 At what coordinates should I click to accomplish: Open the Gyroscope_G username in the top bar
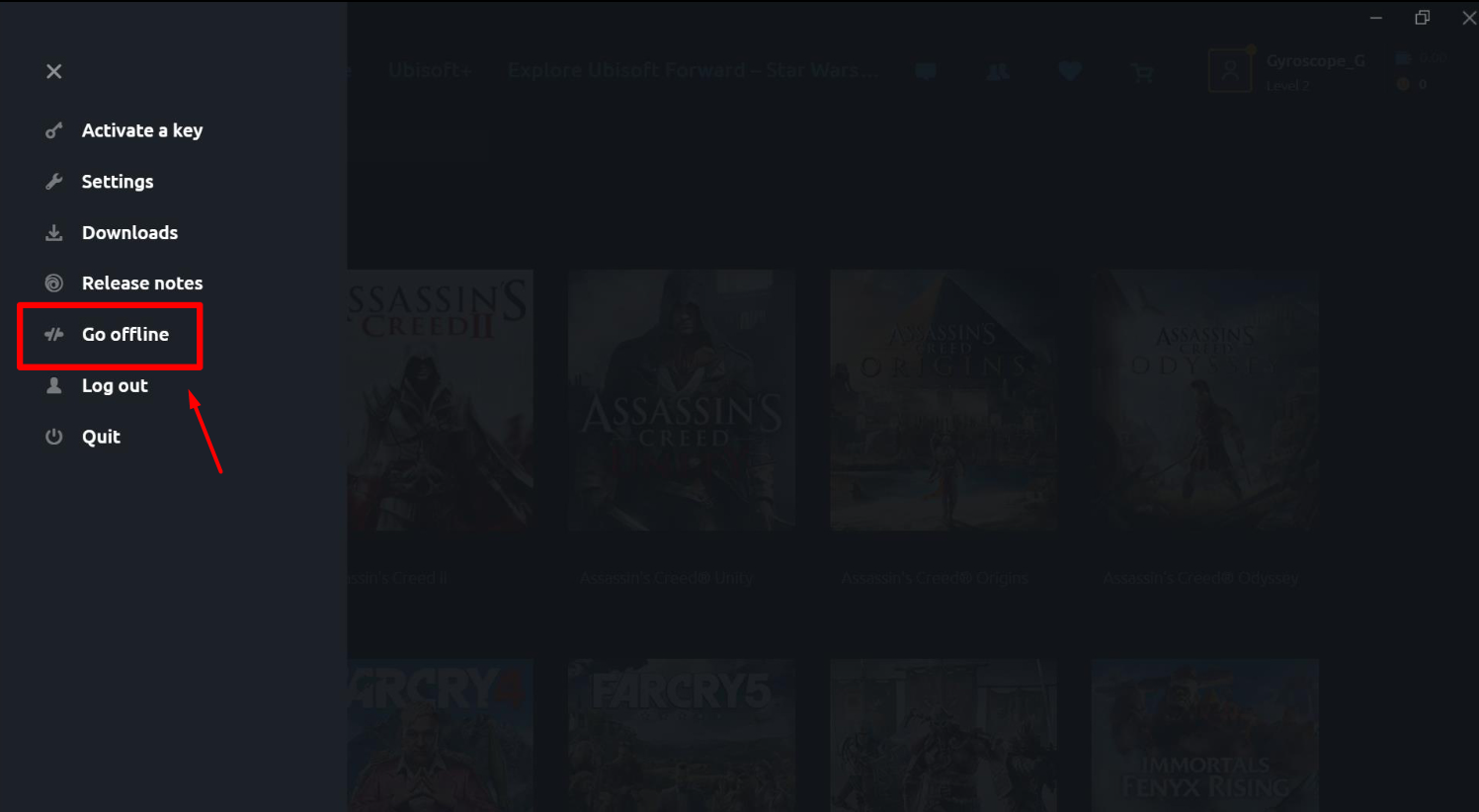click(x=1316, y=61)
